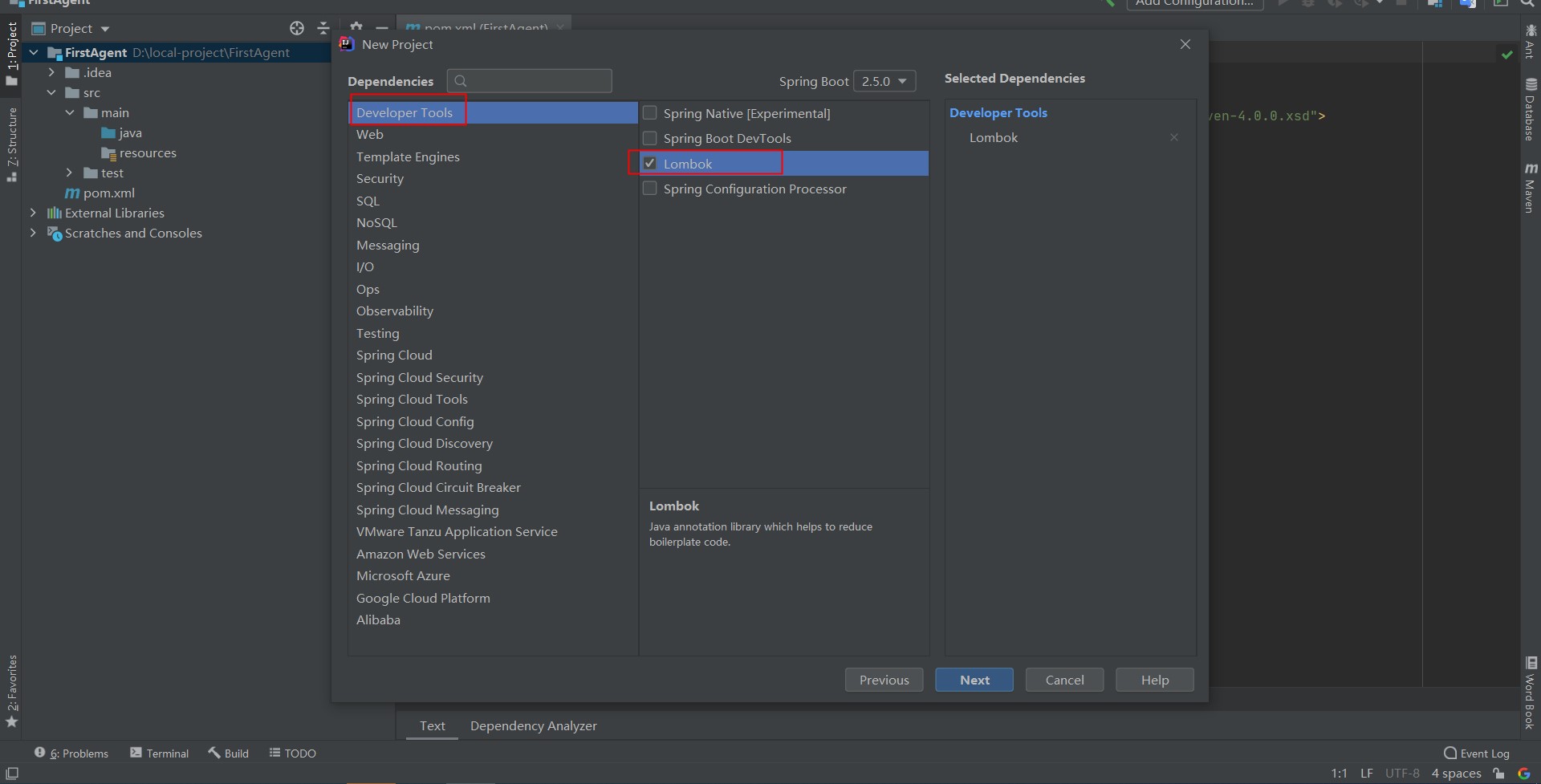The image size is (1541, 784).
Task: Open the TODO tool window
Action: [293, 754]
